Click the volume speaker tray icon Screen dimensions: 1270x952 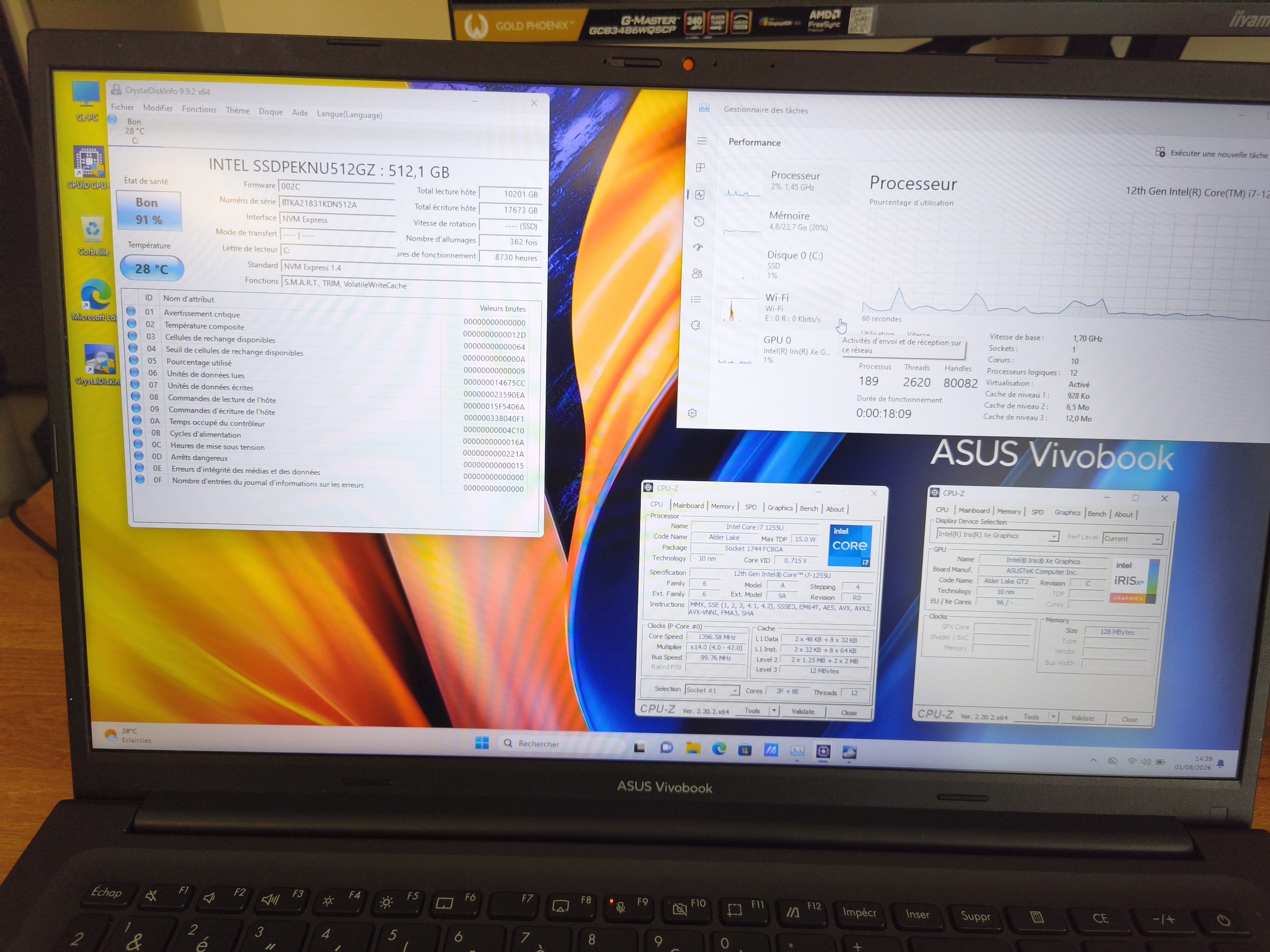click(x=1145, y=761)
